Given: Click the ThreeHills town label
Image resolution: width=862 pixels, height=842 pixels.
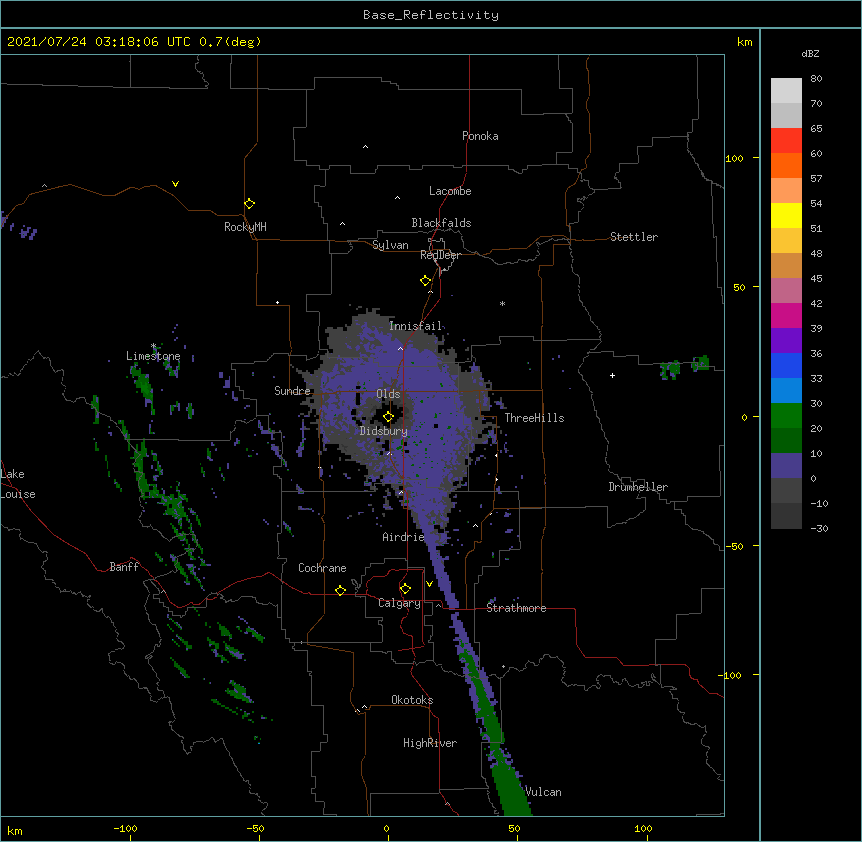Looking at the screenshot, I should click(534, 418).
